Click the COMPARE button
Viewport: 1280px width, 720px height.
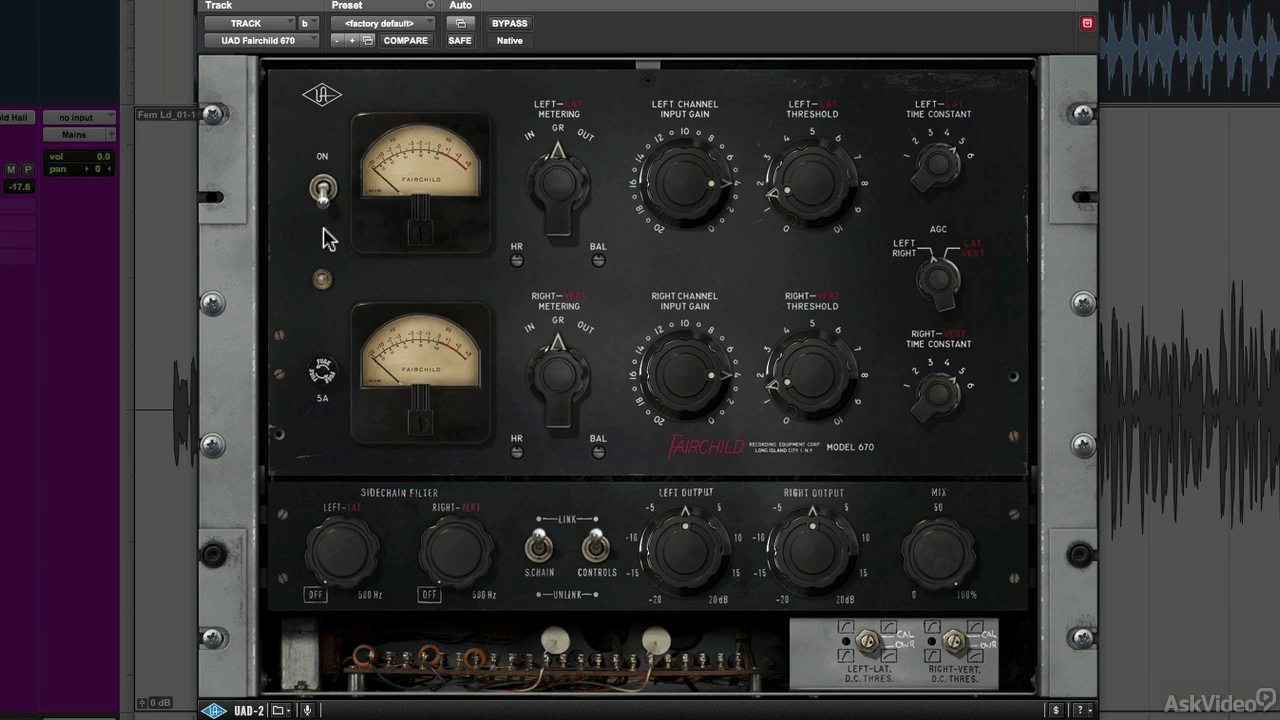coord(406,41)
